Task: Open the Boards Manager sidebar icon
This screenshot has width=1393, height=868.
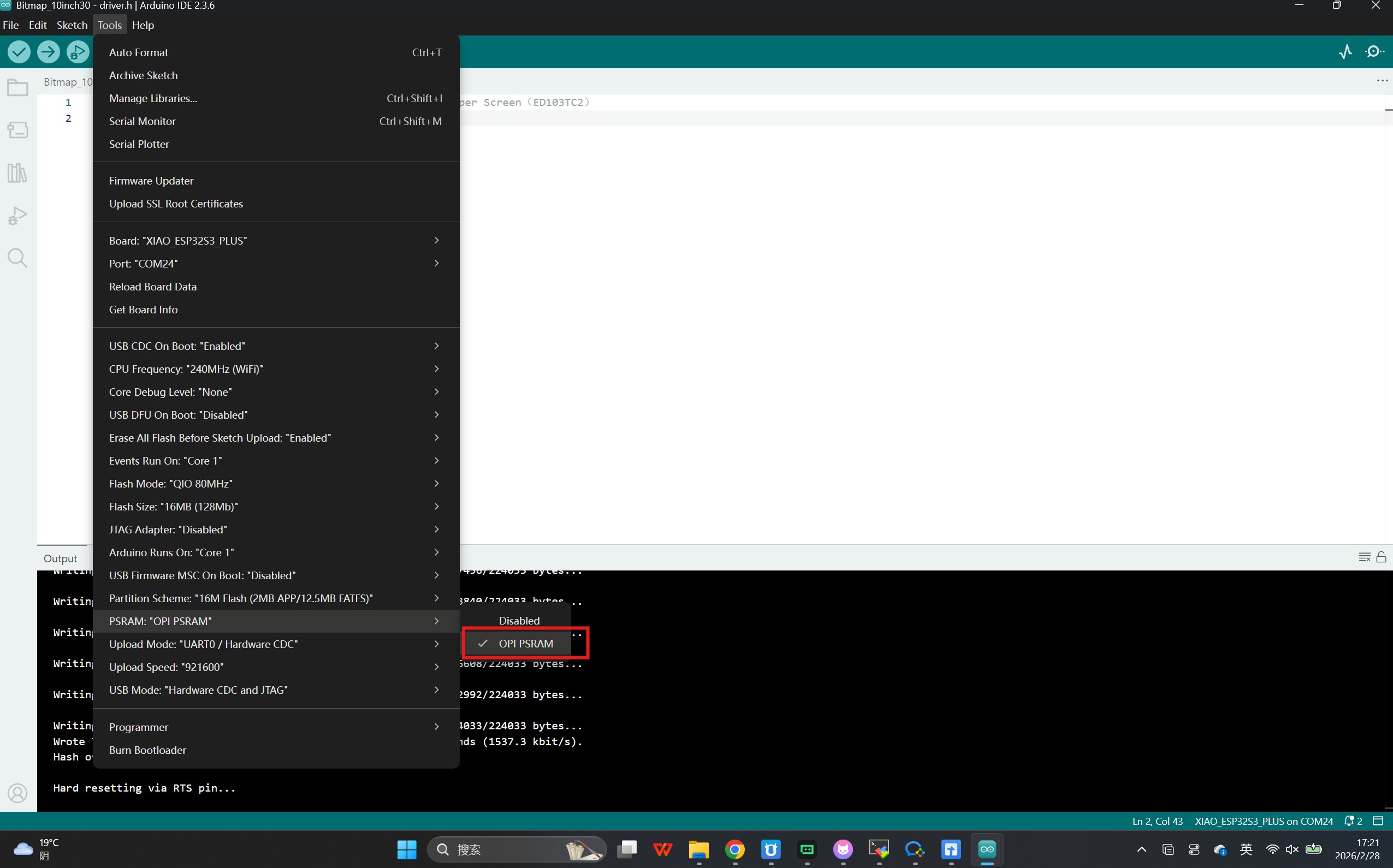Action: coord(17,130)
